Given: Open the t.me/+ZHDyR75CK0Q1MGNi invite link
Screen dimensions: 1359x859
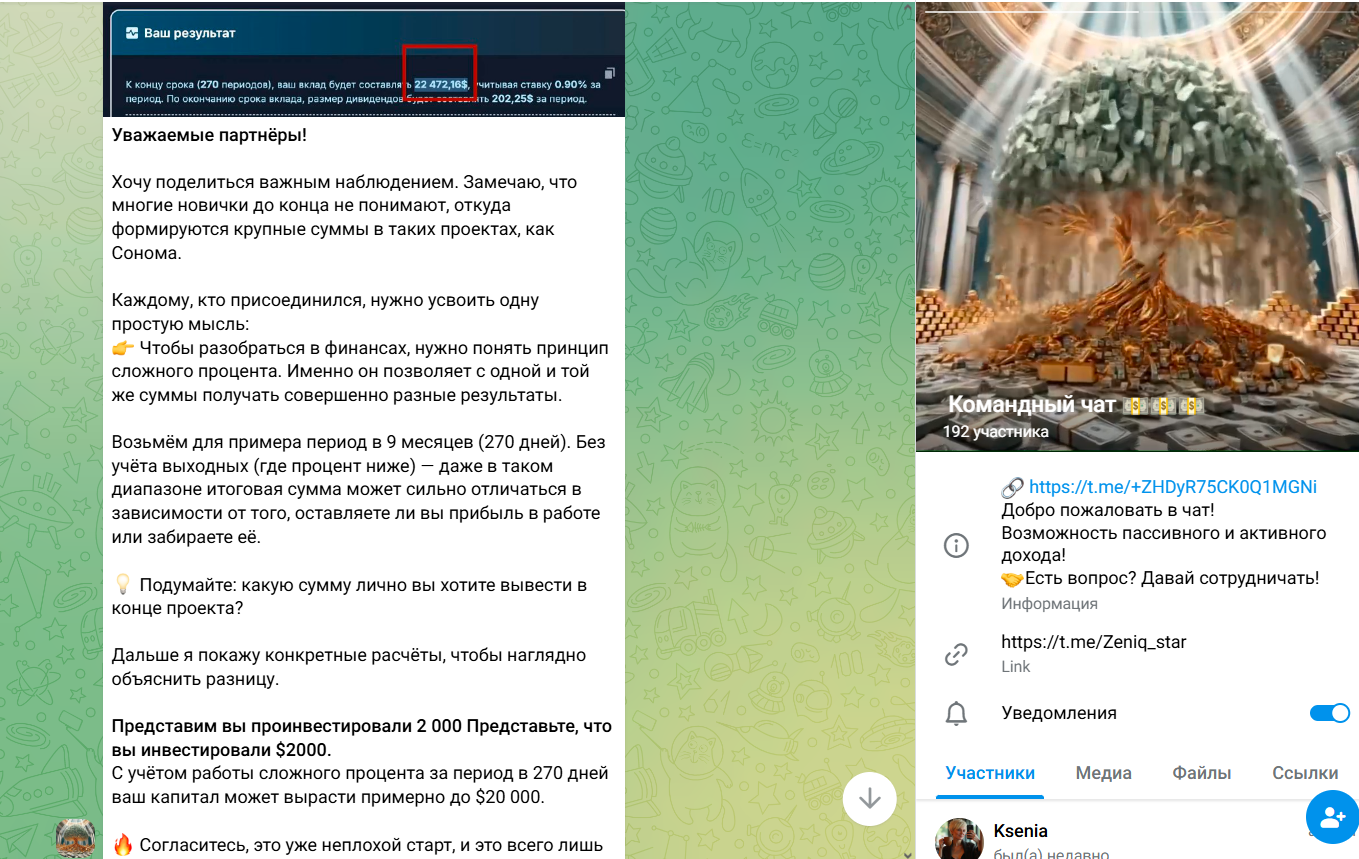Looking at the screenshot, I should pos(1172,487).
